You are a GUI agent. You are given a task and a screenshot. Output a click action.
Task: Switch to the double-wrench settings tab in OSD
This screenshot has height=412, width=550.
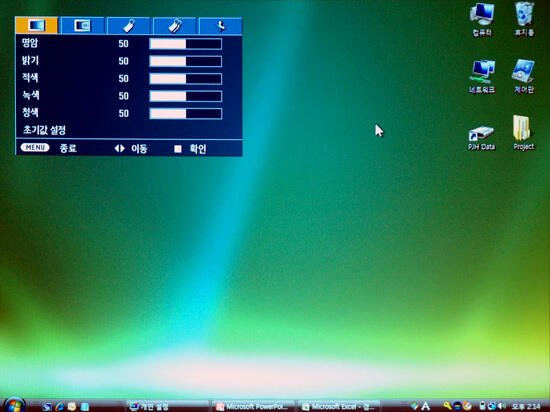tap(174, 26)
